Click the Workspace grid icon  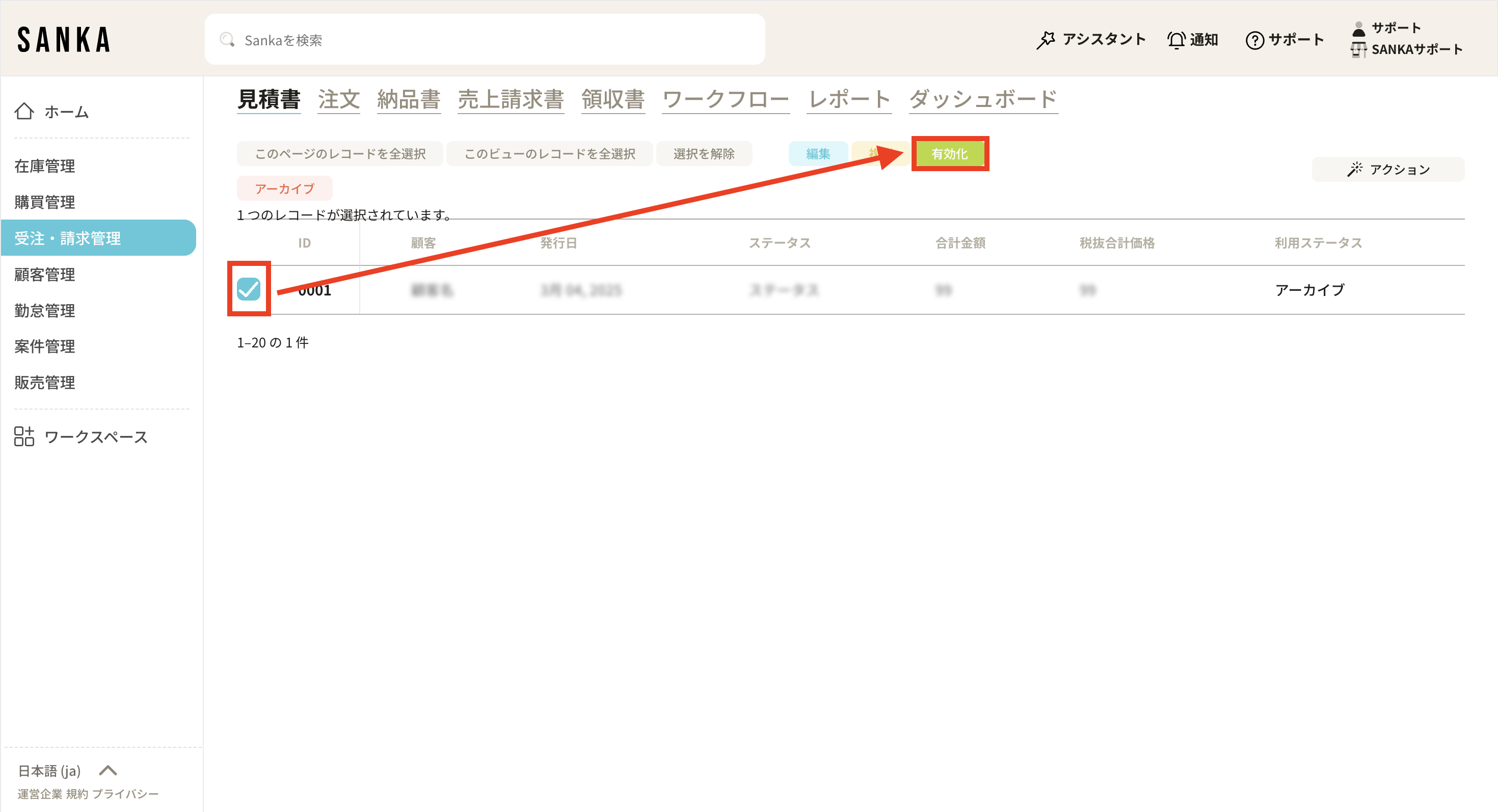click(24, 436)
